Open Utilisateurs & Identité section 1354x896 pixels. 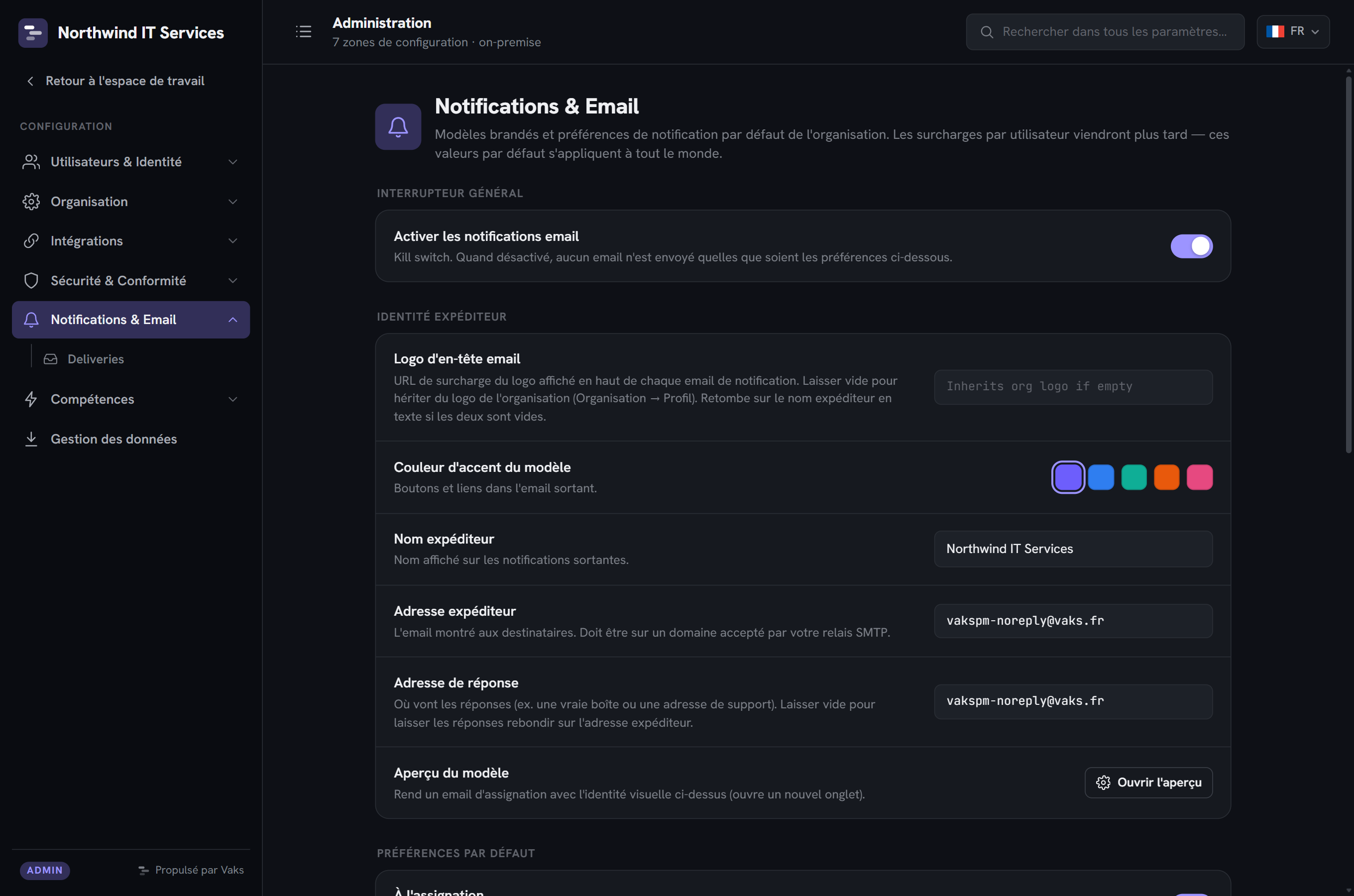point(131,162)
